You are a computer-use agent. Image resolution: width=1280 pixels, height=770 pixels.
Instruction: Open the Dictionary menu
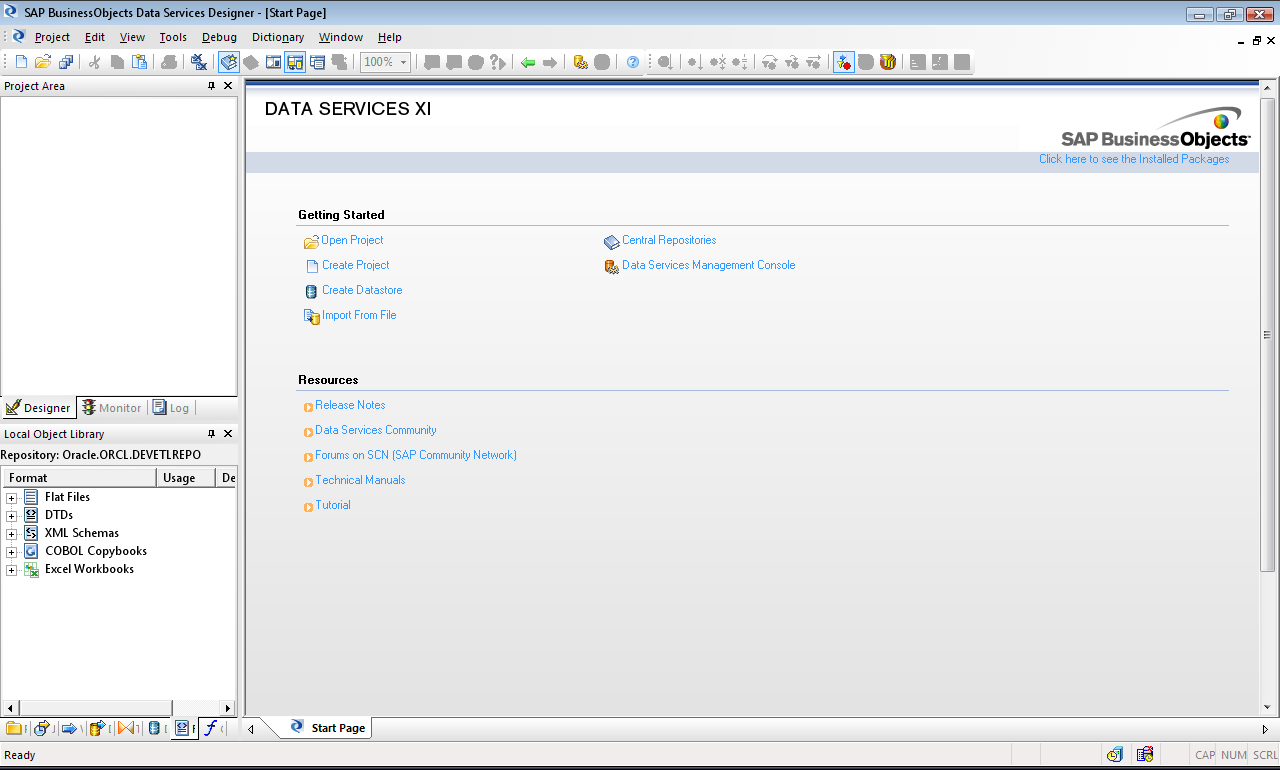point(278,37)
